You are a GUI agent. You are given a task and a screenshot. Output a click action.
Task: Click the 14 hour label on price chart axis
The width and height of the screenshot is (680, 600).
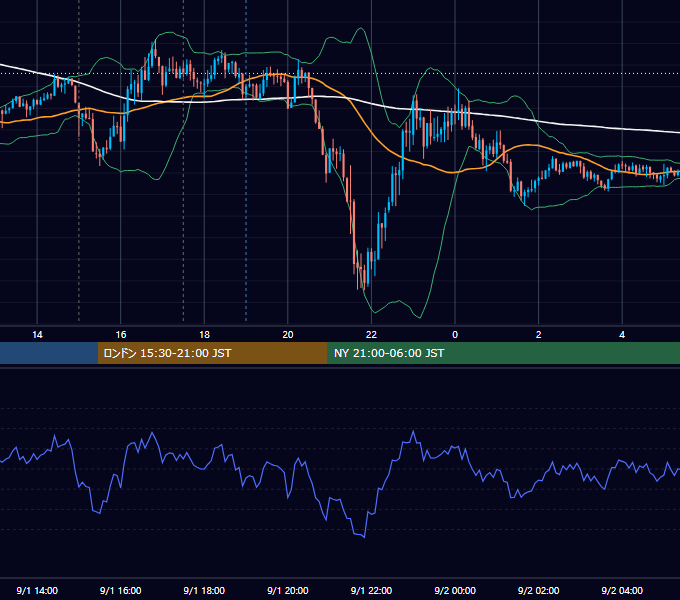[x=37, y=335]
